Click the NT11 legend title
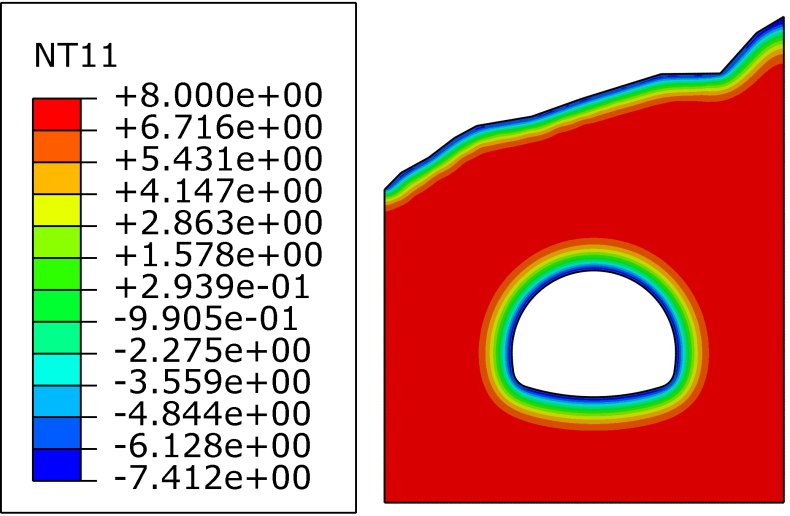 76,55
